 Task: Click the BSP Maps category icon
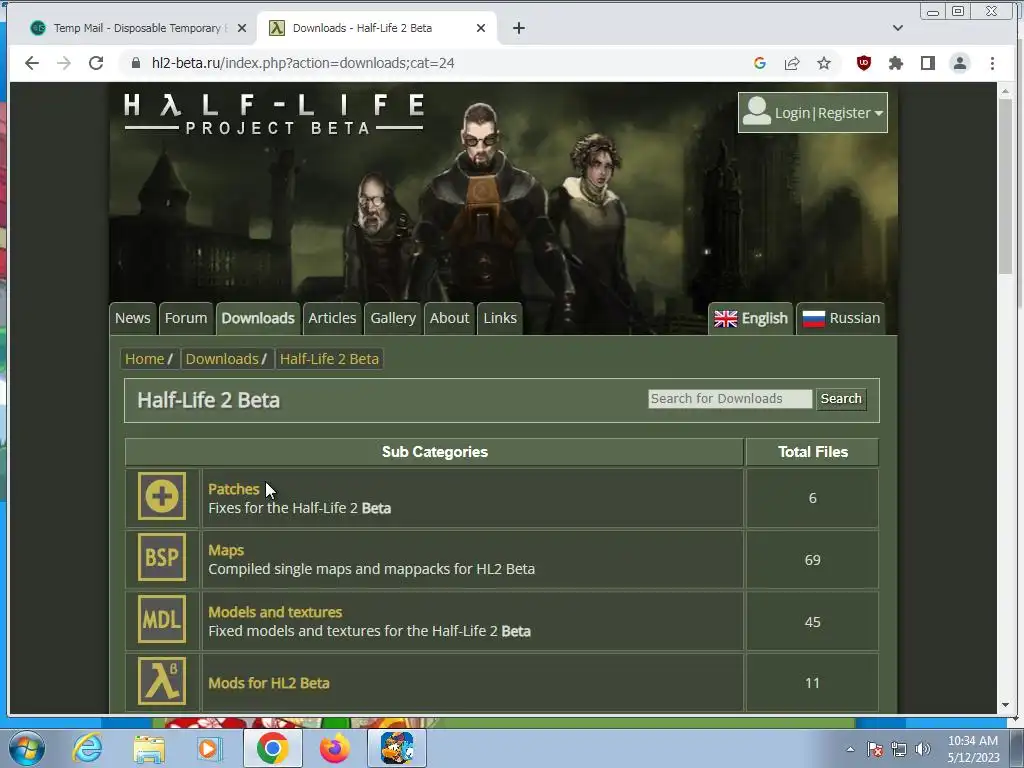pyautogui.click(x=162, y=558)
